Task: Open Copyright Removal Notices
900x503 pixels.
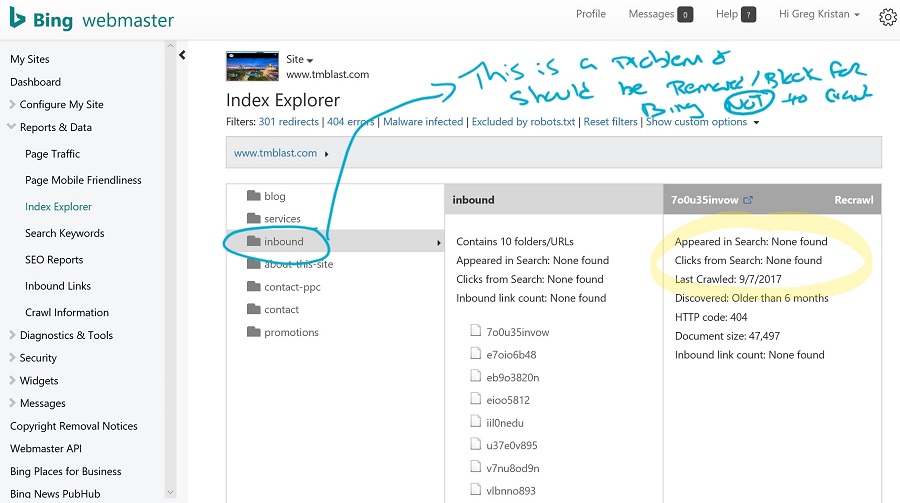Action: 73,426
